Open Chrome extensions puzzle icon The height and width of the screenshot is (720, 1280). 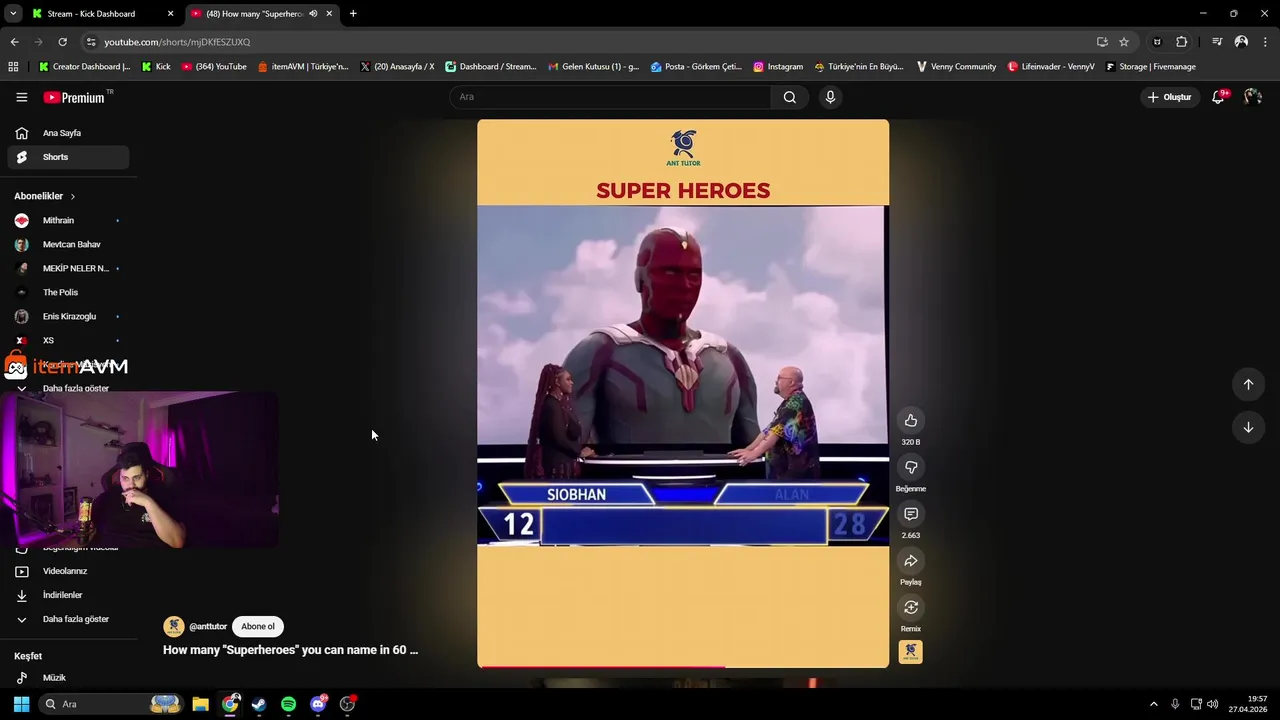1182,42
